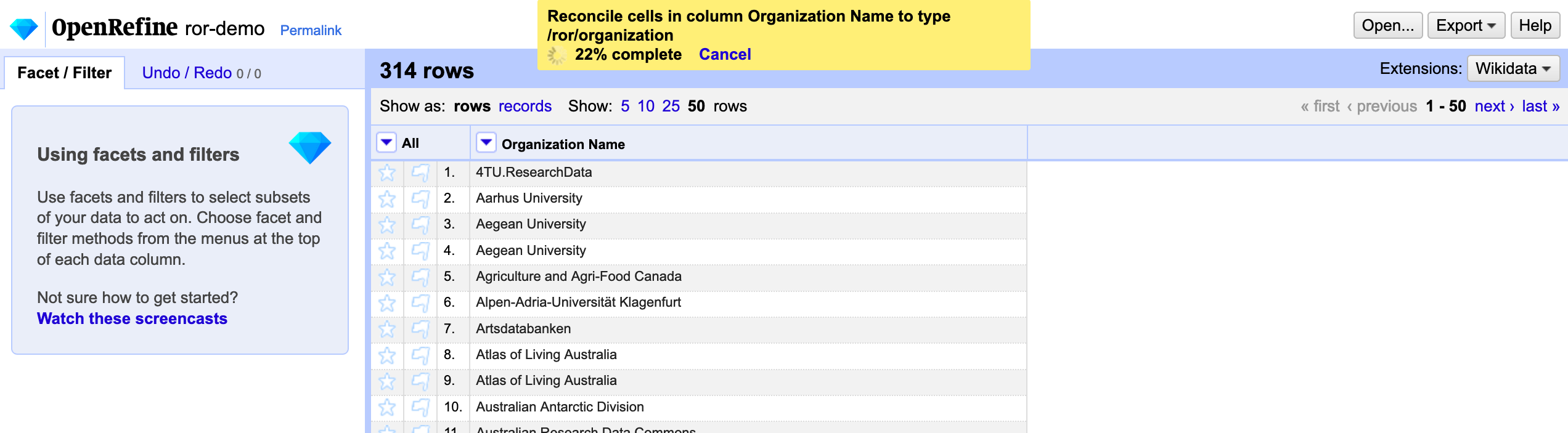Flag row 7 Artsdatabanken
This screenshot has width=1568, height=433.
point(420,329)
